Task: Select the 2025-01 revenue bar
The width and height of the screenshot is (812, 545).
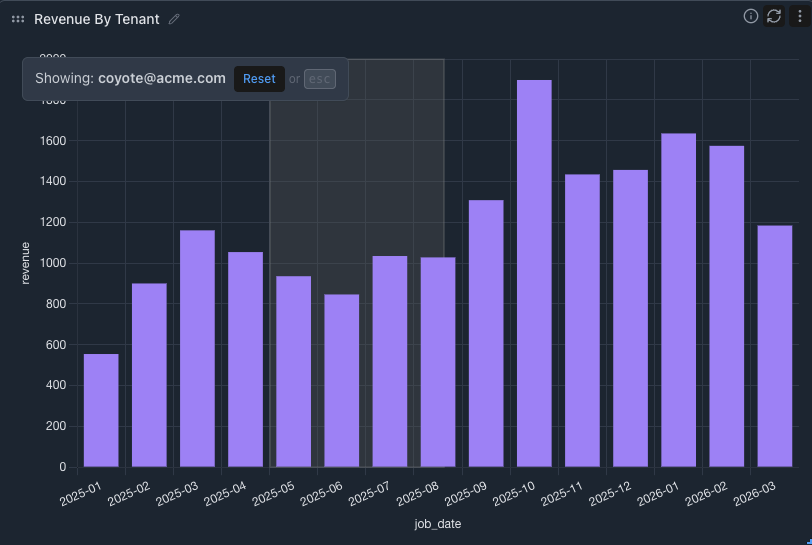Action: coord(101,410)
